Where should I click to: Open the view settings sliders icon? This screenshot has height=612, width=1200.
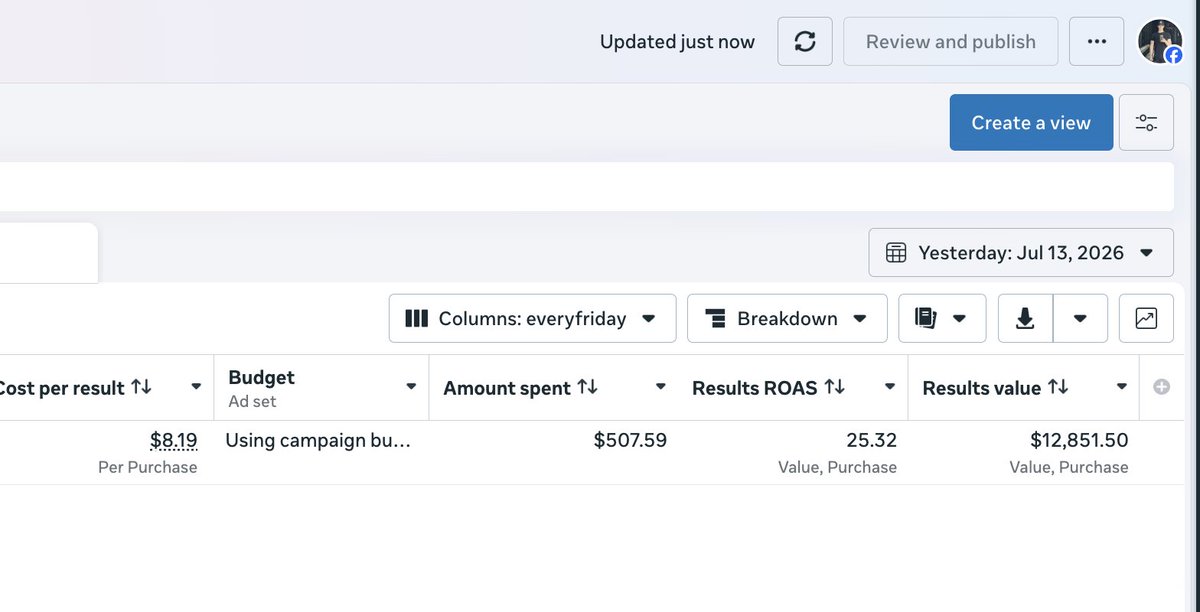coord(1146,123)
